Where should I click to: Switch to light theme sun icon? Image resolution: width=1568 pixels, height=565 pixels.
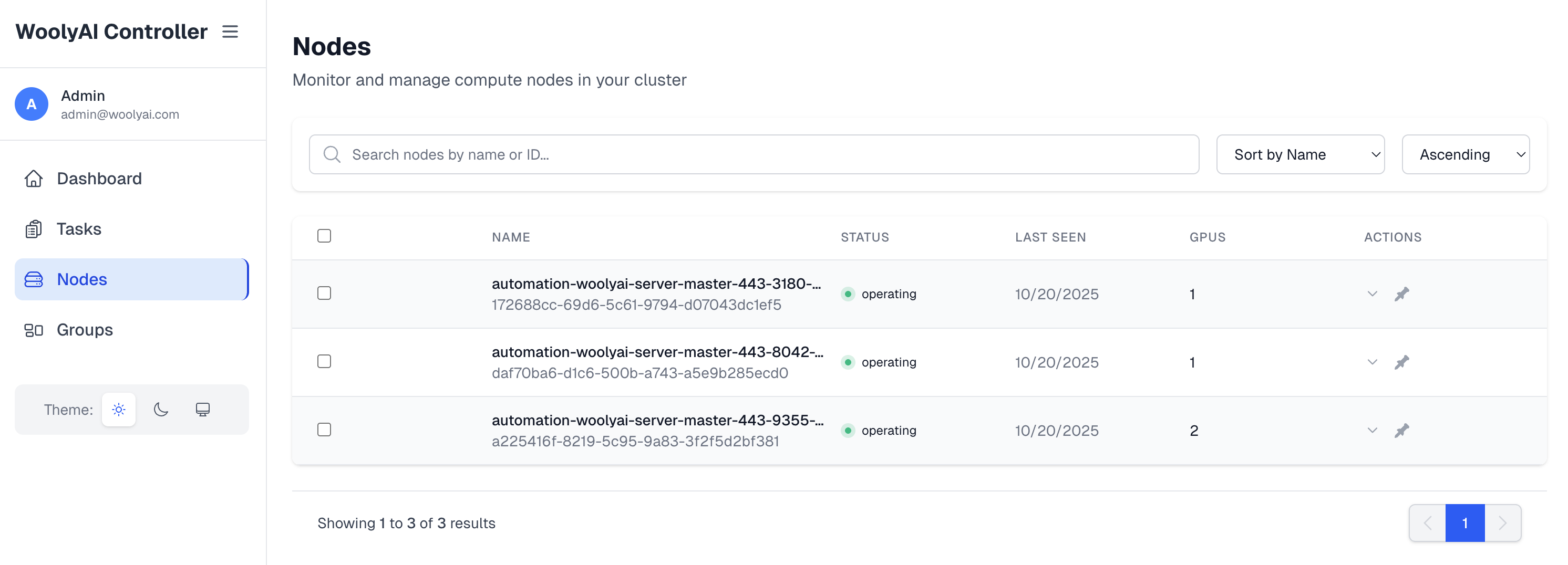[119, 409]
